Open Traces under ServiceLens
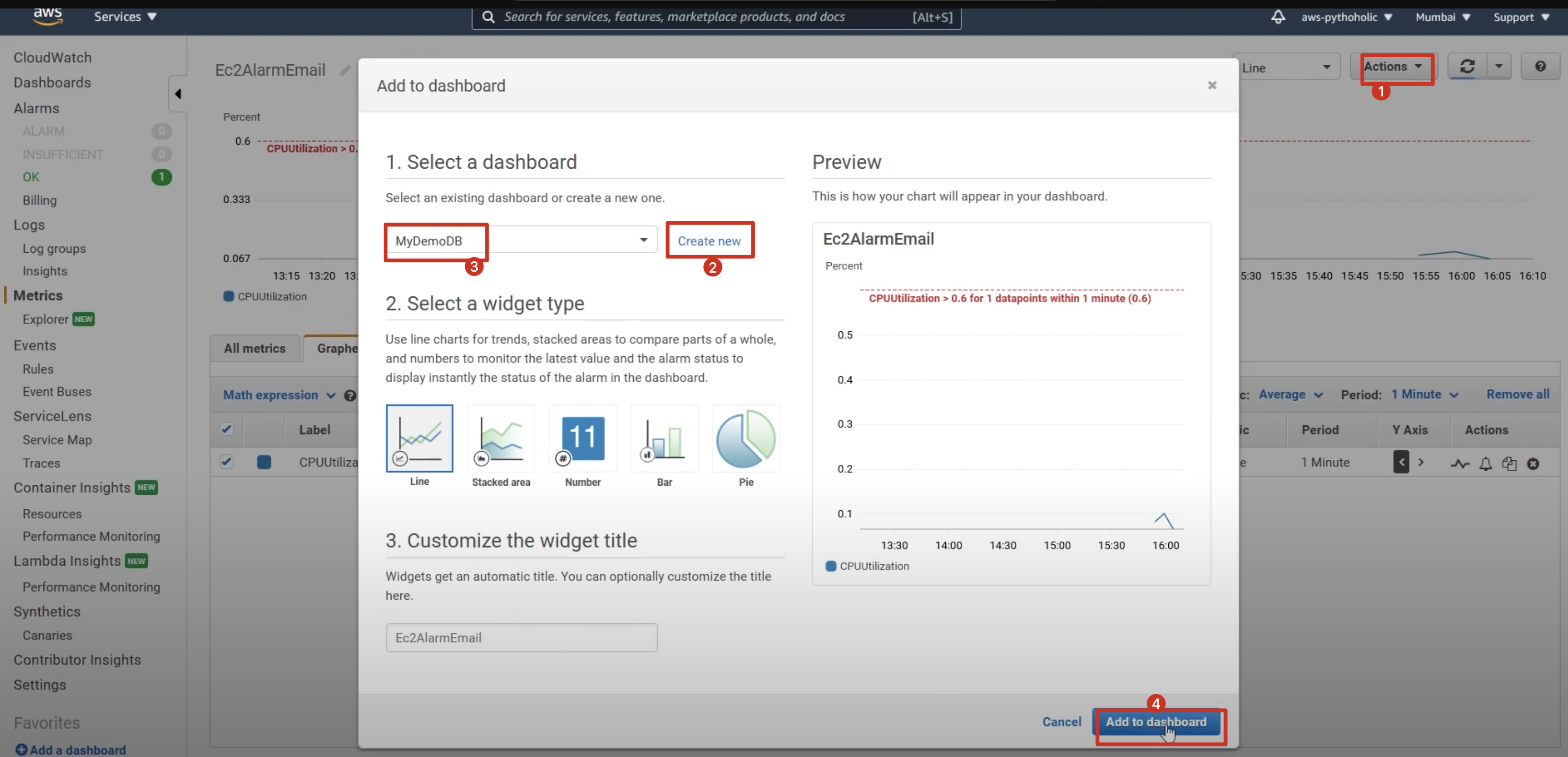 point(42,463)
